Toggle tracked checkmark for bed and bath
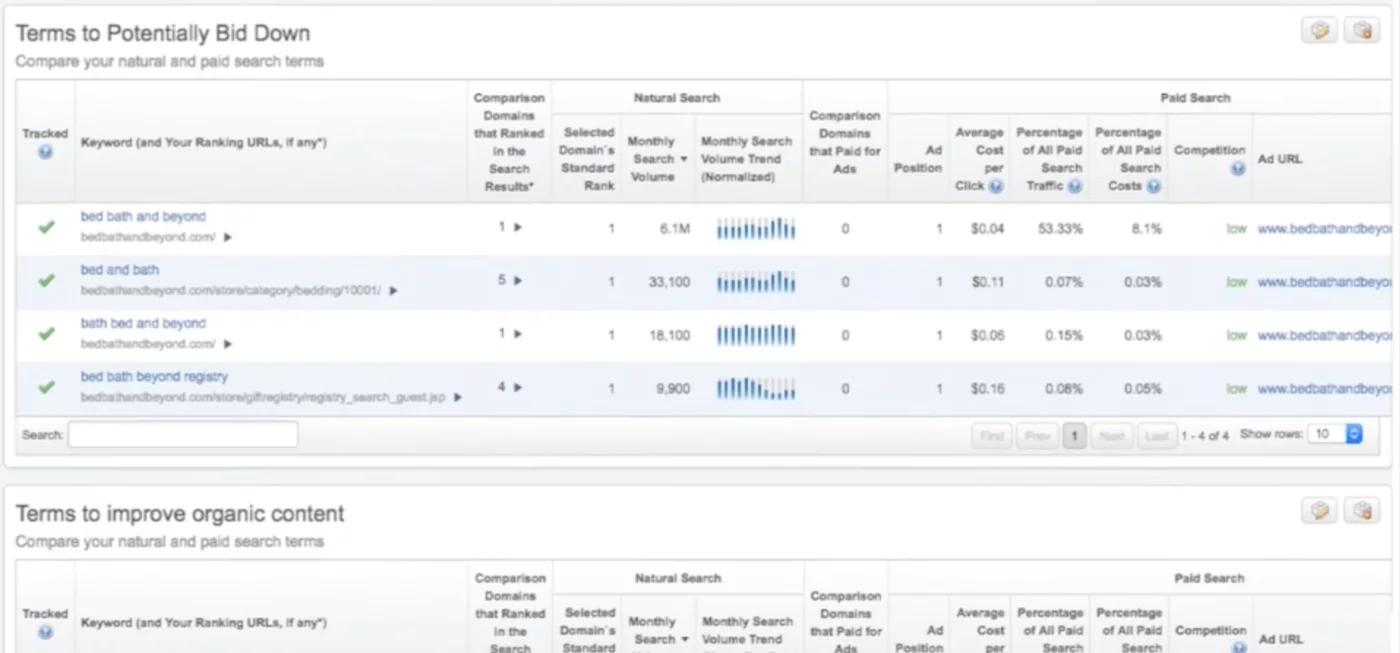Screen dimensions: 1400x653 (46, 281)
